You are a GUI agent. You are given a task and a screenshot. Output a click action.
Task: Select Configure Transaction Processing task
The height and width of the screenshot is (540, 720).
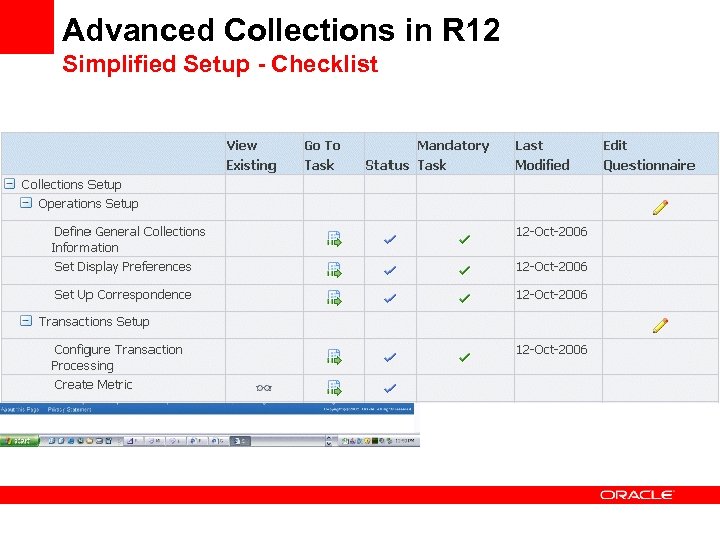[117, 357]
